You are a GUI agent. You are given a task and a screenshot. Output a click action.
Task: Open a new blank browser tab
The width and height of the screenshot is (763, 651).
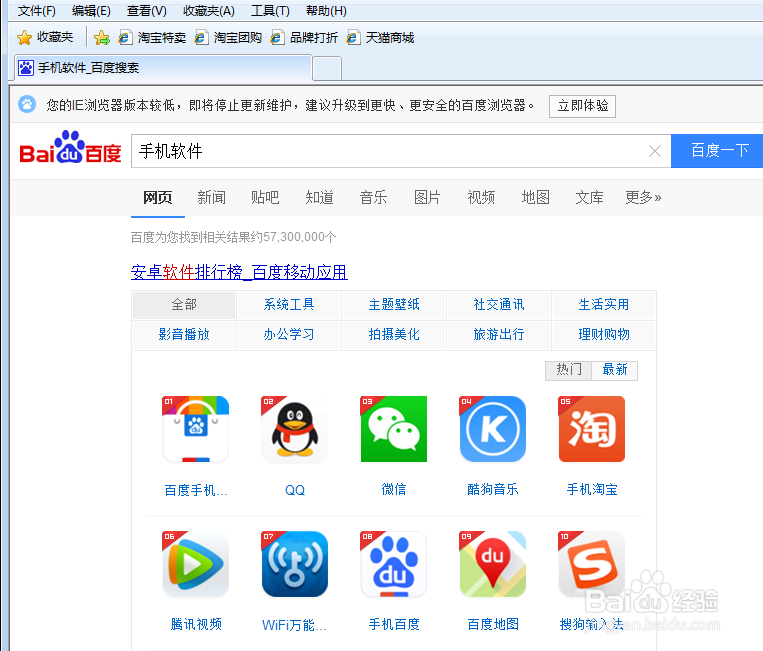[x=327, y=68]
